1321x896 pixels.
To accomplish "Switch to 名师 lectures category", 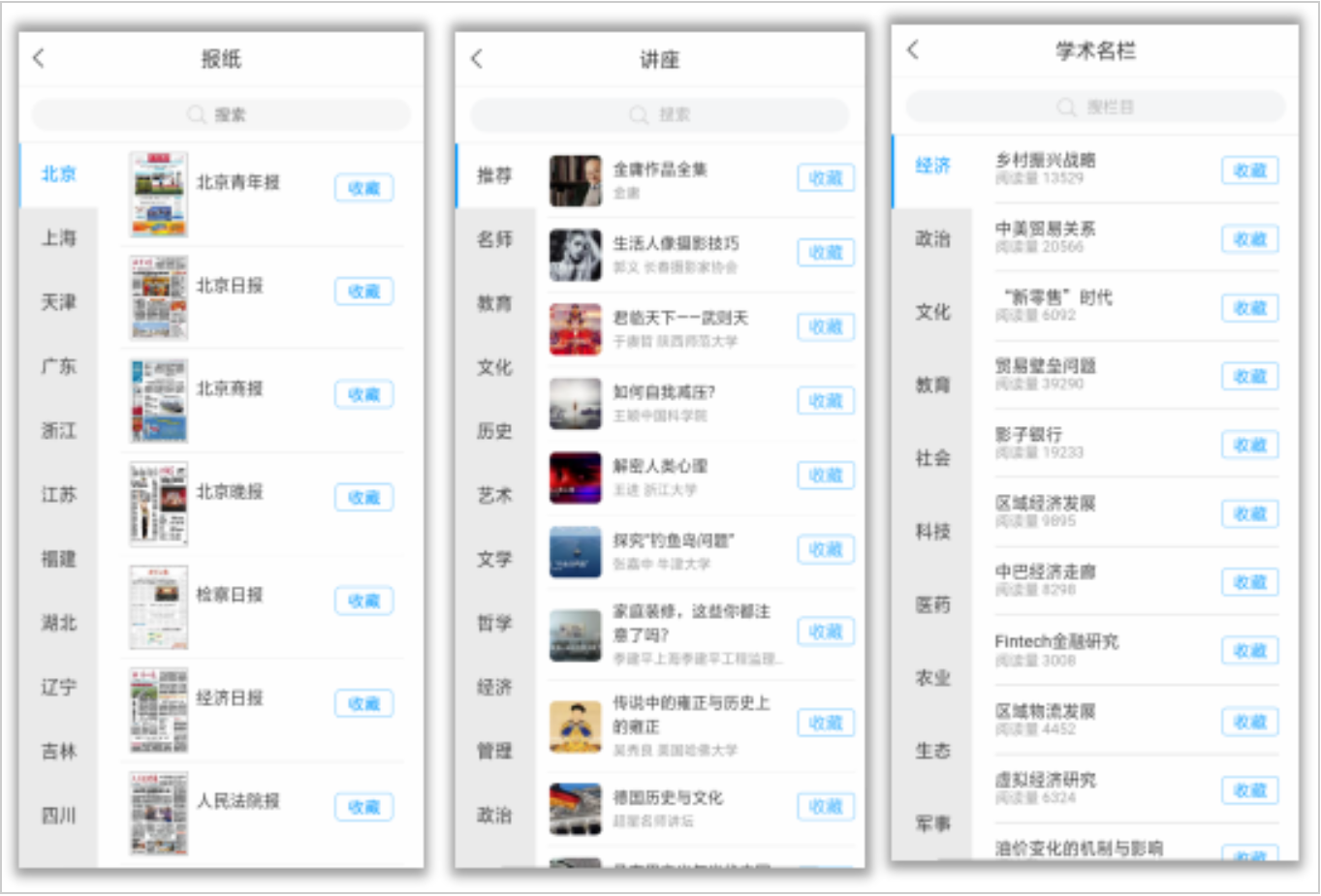I will coord(494,239).
